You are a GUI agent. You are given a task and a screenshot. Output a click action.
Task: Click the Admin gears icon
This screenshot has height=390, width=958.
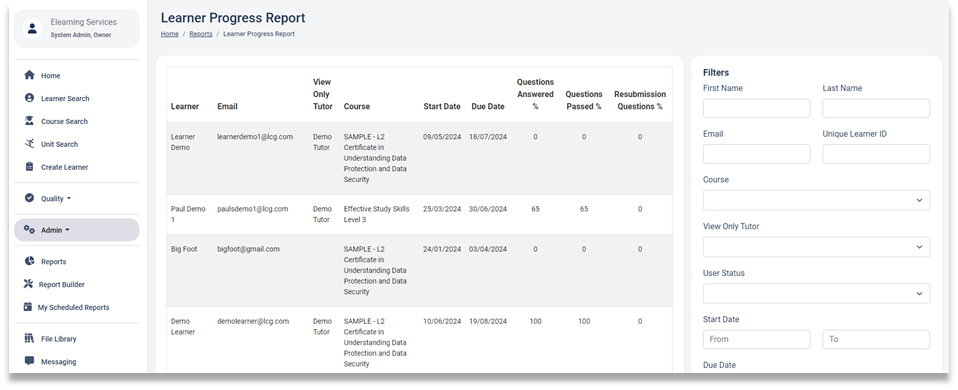pyautogui.click(x=29, y=230)
